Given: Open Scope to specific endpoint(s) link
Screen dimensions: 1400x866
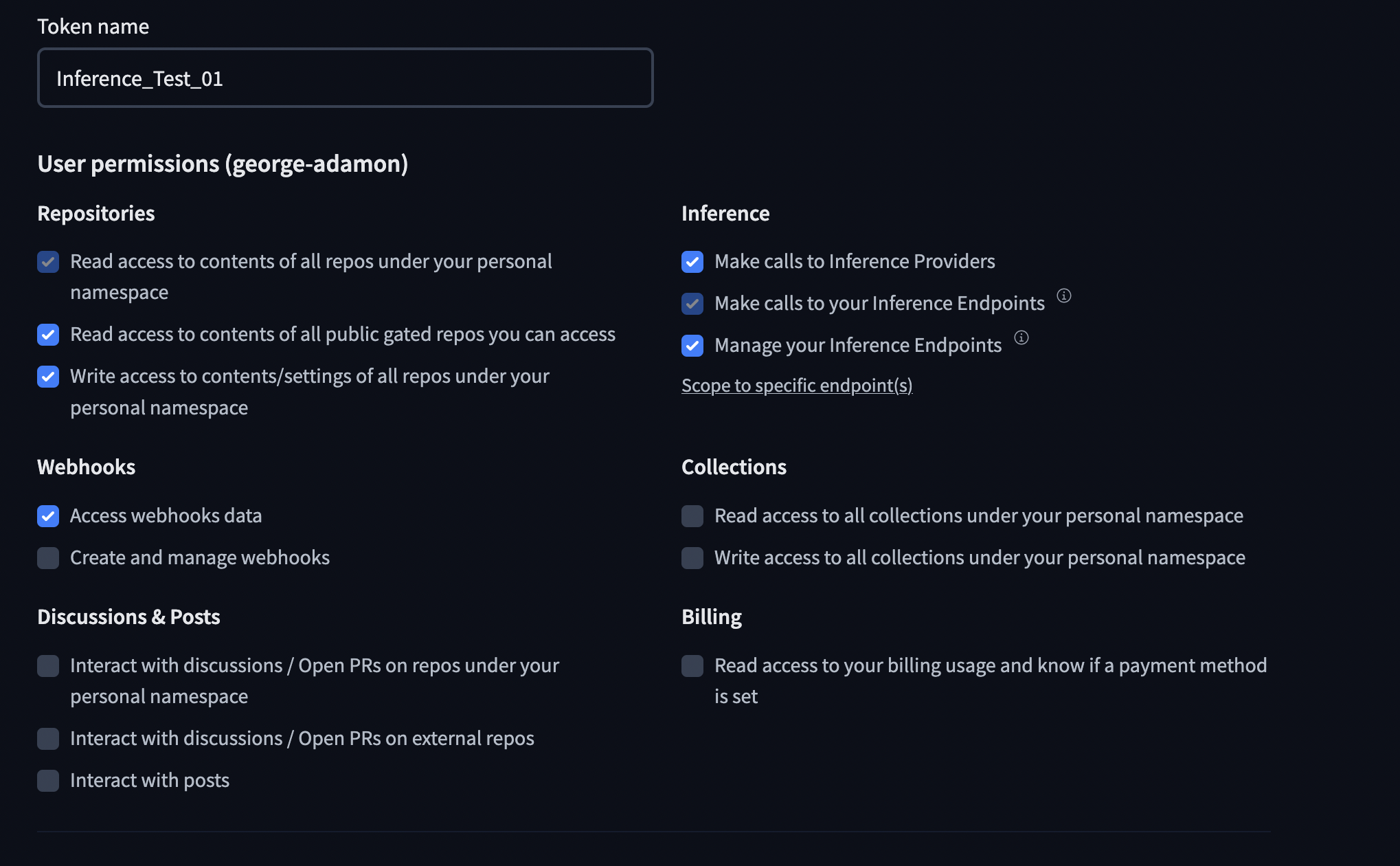Looking at the screenshot, I should tap(796, 386).
